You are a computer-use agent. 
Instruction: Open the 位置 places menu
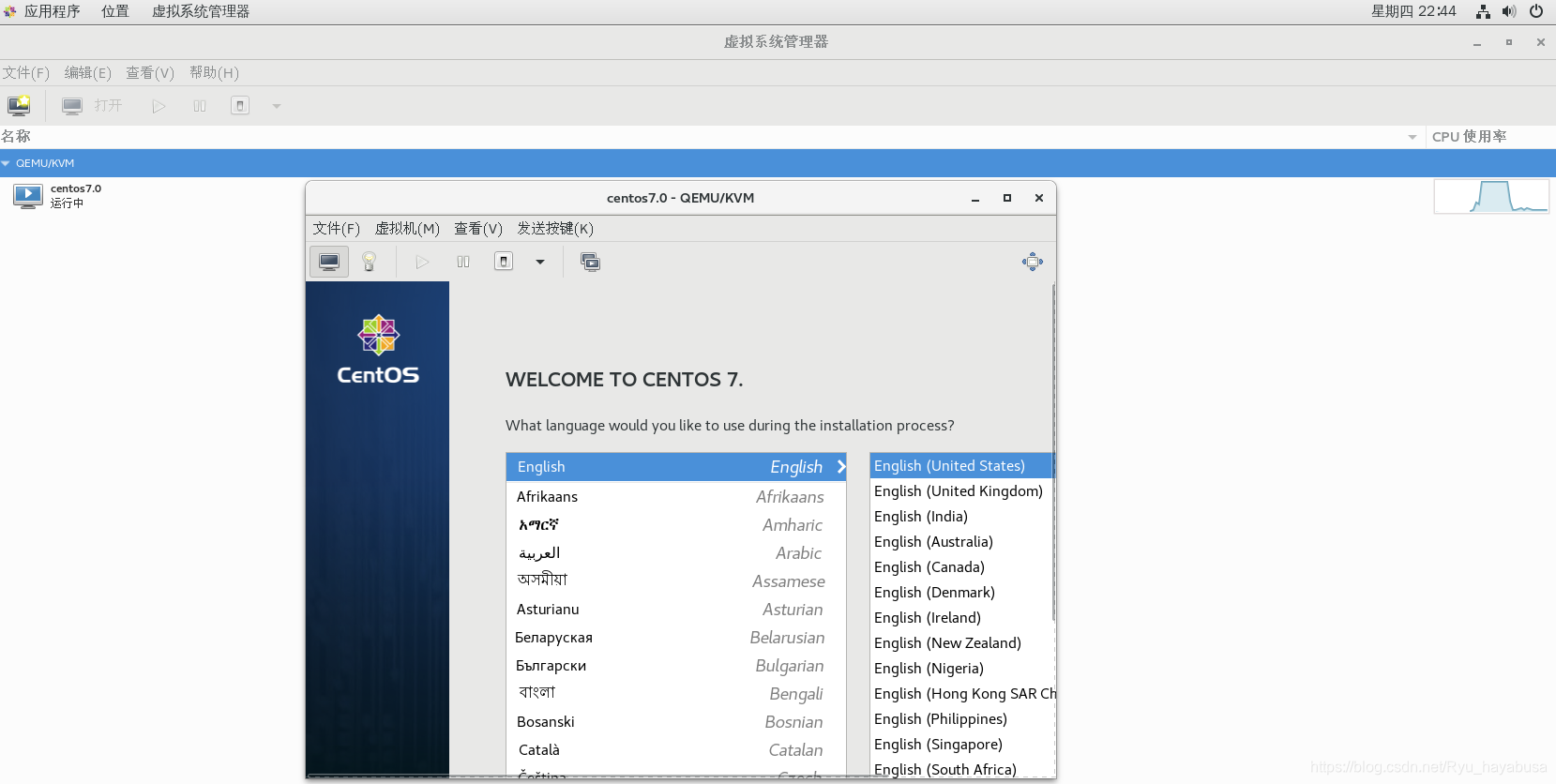[115, 11]
